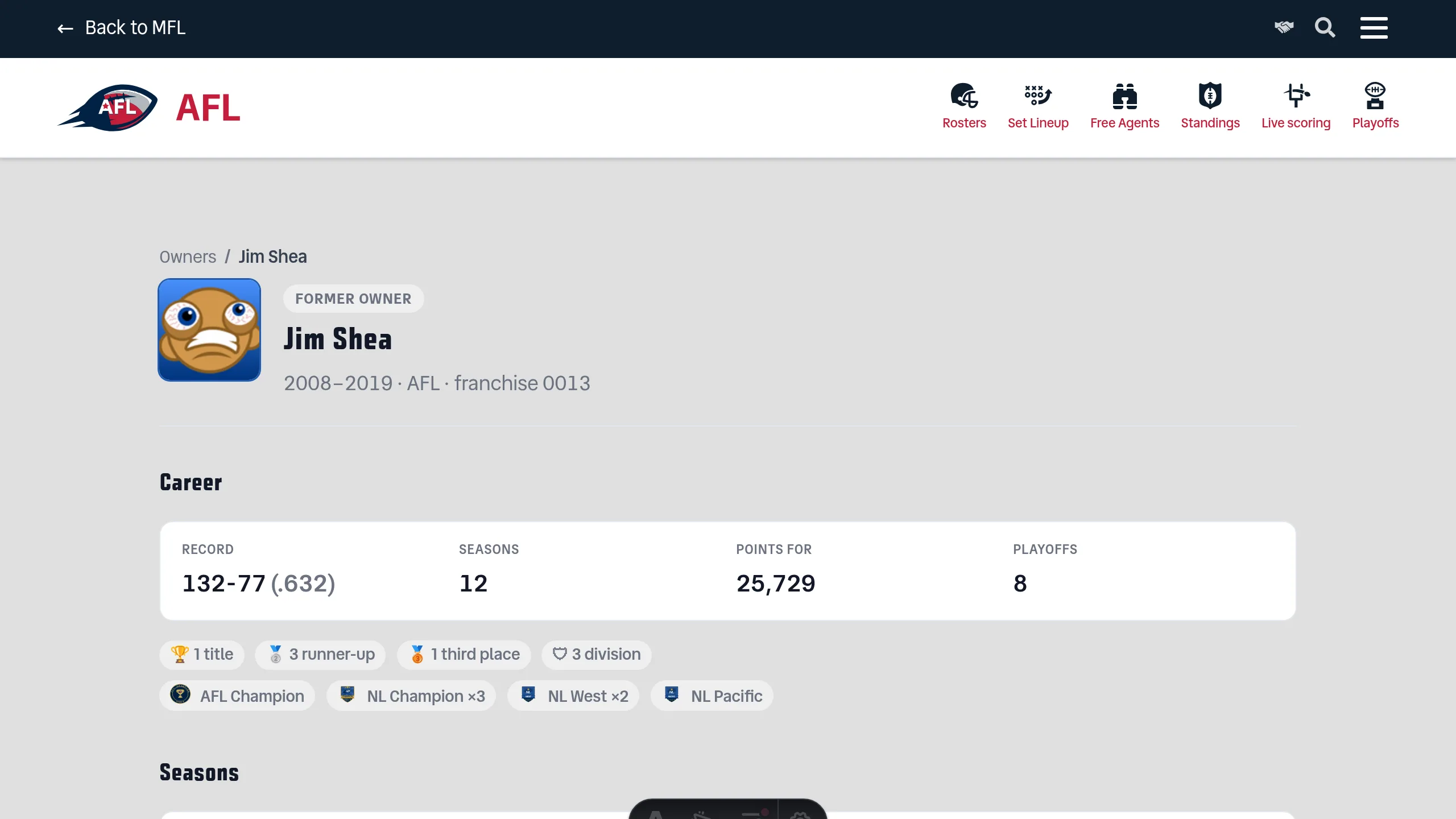Image resolution: width=1456 pixels, height=819 pixels.
Task: Open Free Agents binoculars icon
Action: [1124, 96]
